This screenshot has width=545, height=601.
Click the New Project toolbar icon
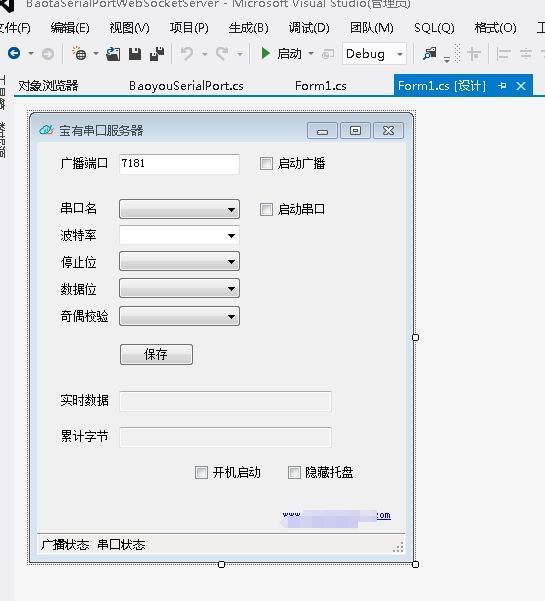79,54
